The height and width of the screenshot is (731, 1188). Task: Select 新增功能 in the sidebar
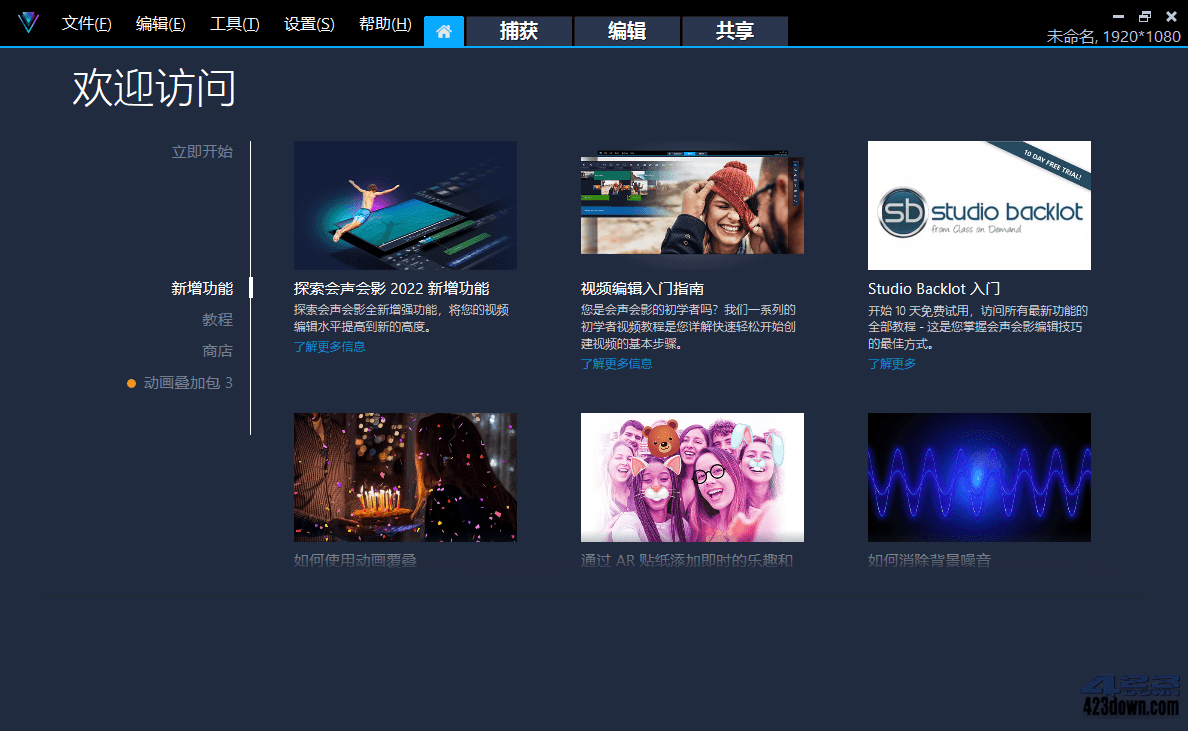[205, 287]
